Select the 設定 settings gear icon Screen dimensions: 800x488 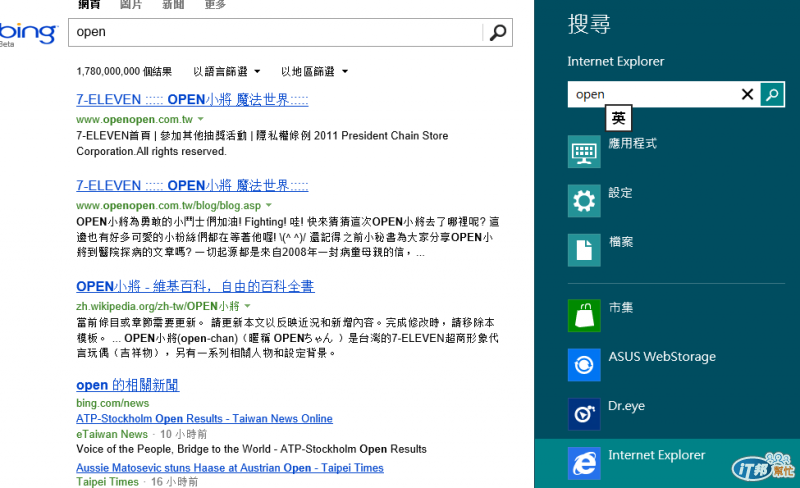tap(584, 201)
